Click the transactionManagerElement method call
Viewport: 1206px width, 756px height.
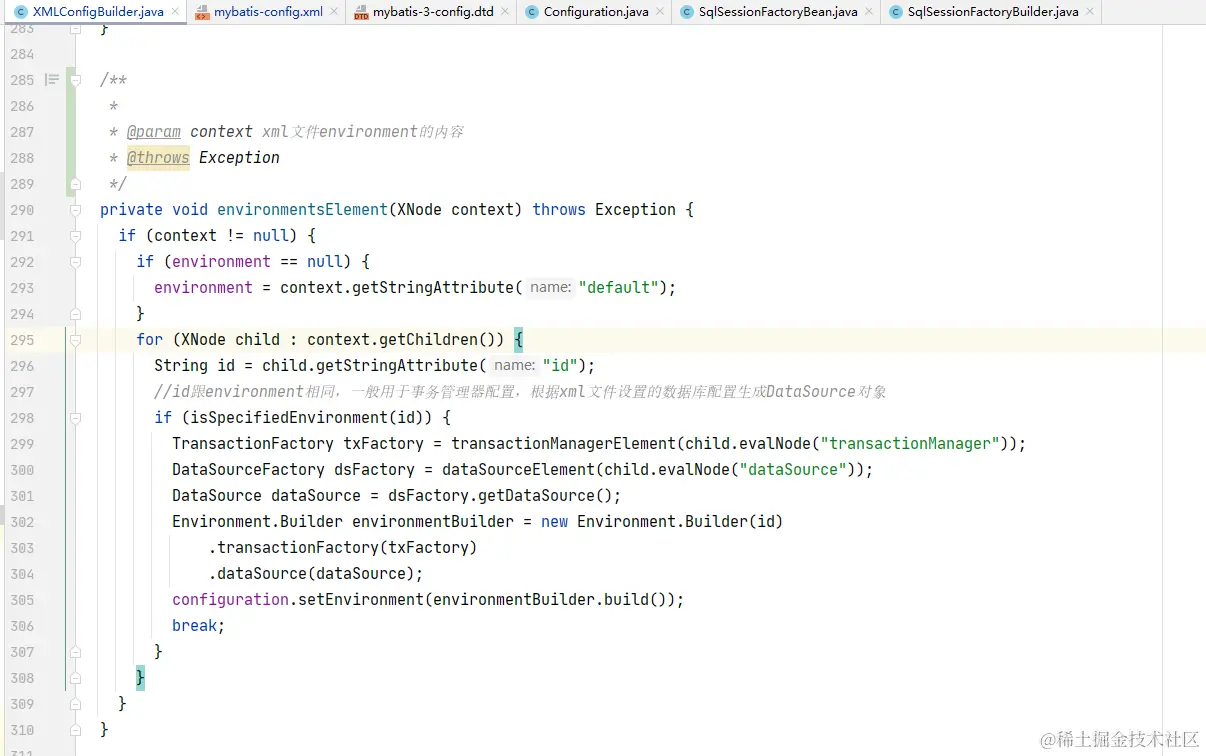tap(563, 444)
